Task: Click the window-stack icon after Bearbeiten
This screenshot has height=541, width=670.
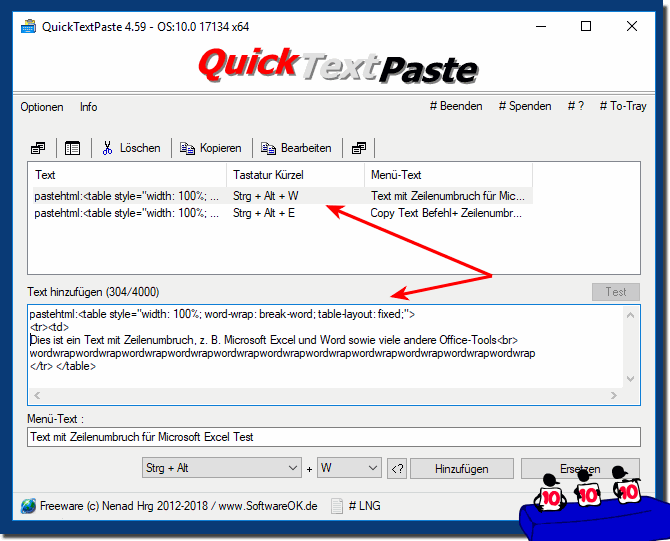Action: pos(359,148)
